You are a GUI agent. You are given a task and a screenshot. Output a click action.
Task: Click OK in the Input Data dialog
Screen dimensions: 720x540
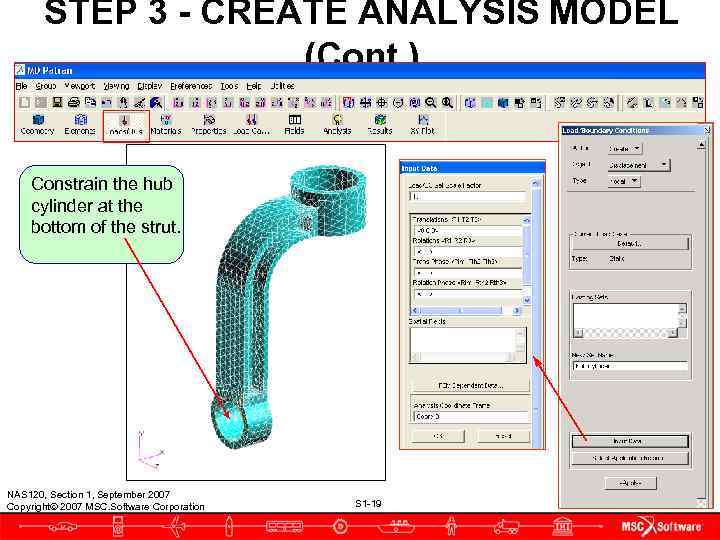click(x=439, y=436)
